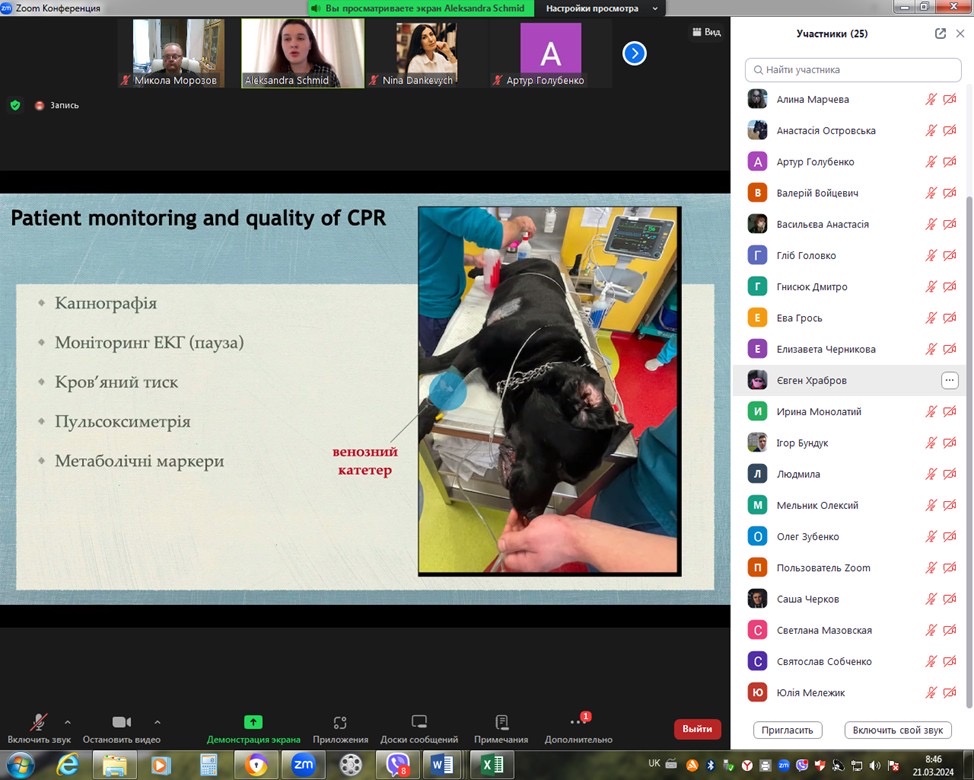Image resolution: width=974 pixels, height=780 pixels.
Task: Click the Дополнительно more options icon
Action: pyautogui.click(x=578, y=722)
